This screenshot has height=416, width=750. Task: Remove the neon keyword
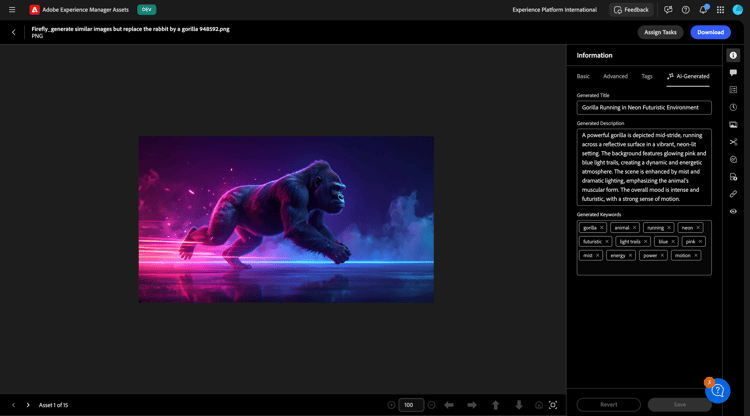[698, 228]
